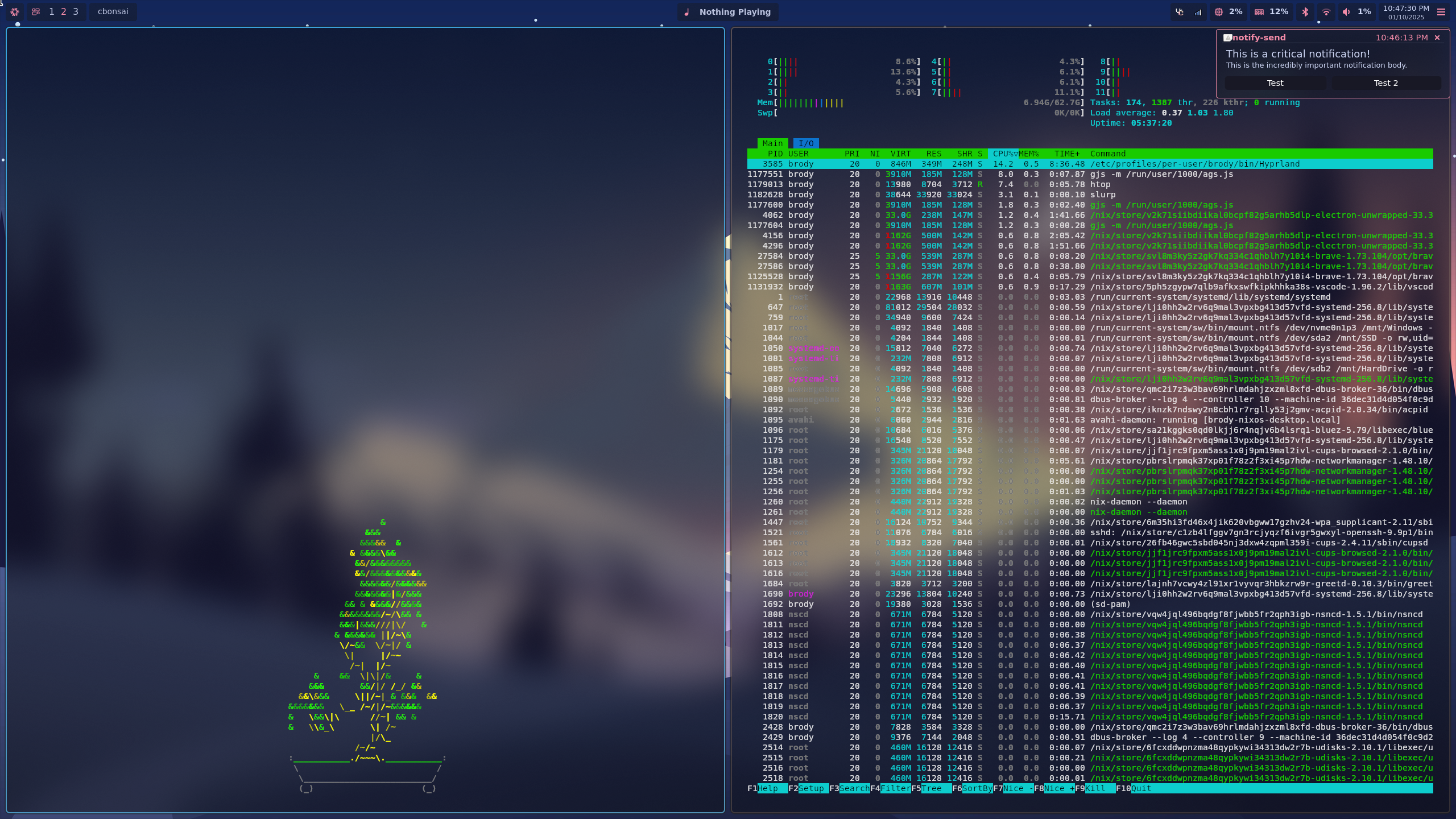1456x819 pixels.
Task: Sort htop by the VIRT column header
Action: pyautogui.click(x=900, y=154)
